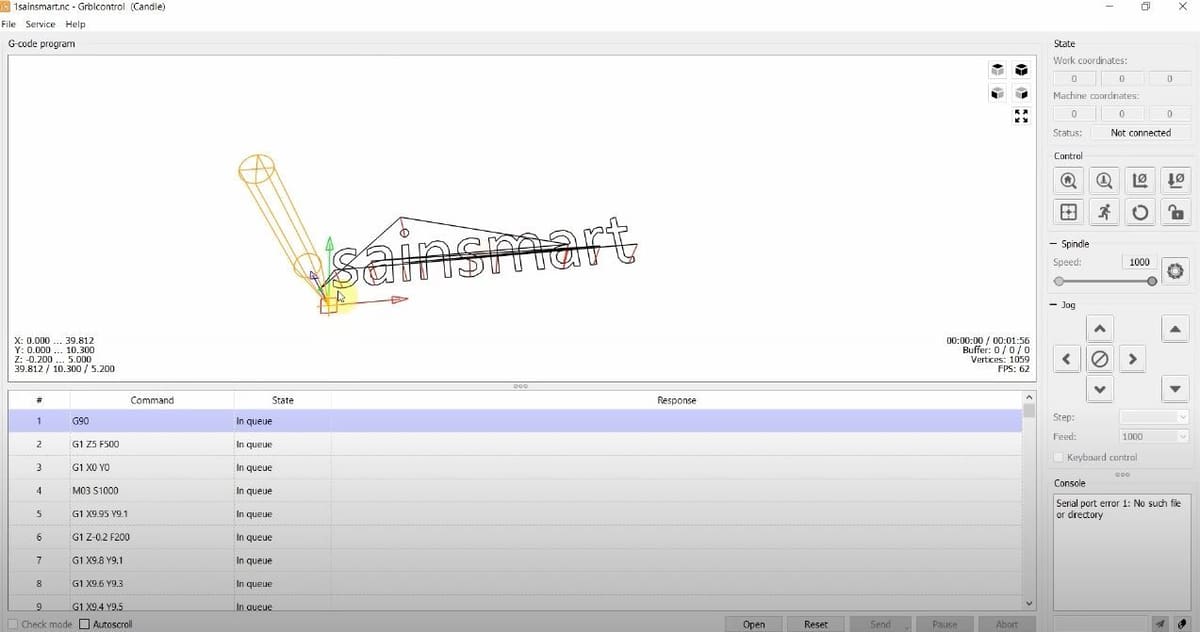Click the spindle speed slider handle
The height and width of the screenshot is (632, 1200).
point(1152,282)
